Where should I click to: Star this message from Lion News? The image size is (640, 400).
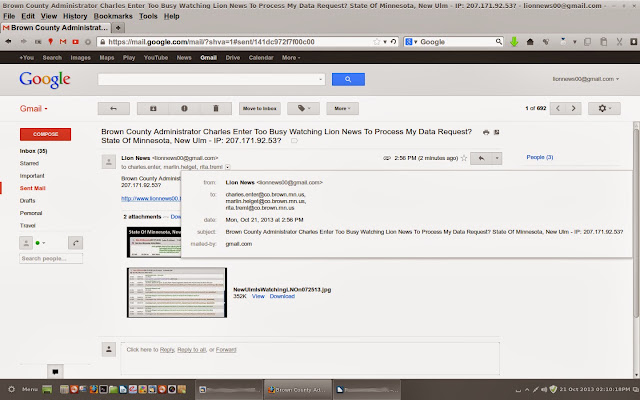tap(464, 158)
